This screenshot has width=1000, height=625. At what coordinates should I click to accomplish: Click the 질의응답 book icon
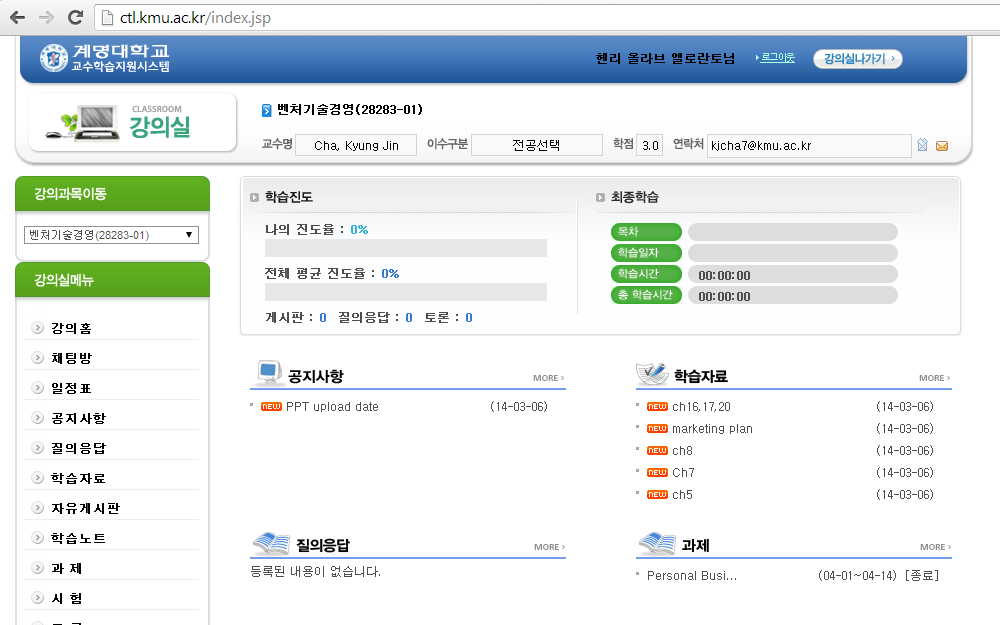coord(270,543)
